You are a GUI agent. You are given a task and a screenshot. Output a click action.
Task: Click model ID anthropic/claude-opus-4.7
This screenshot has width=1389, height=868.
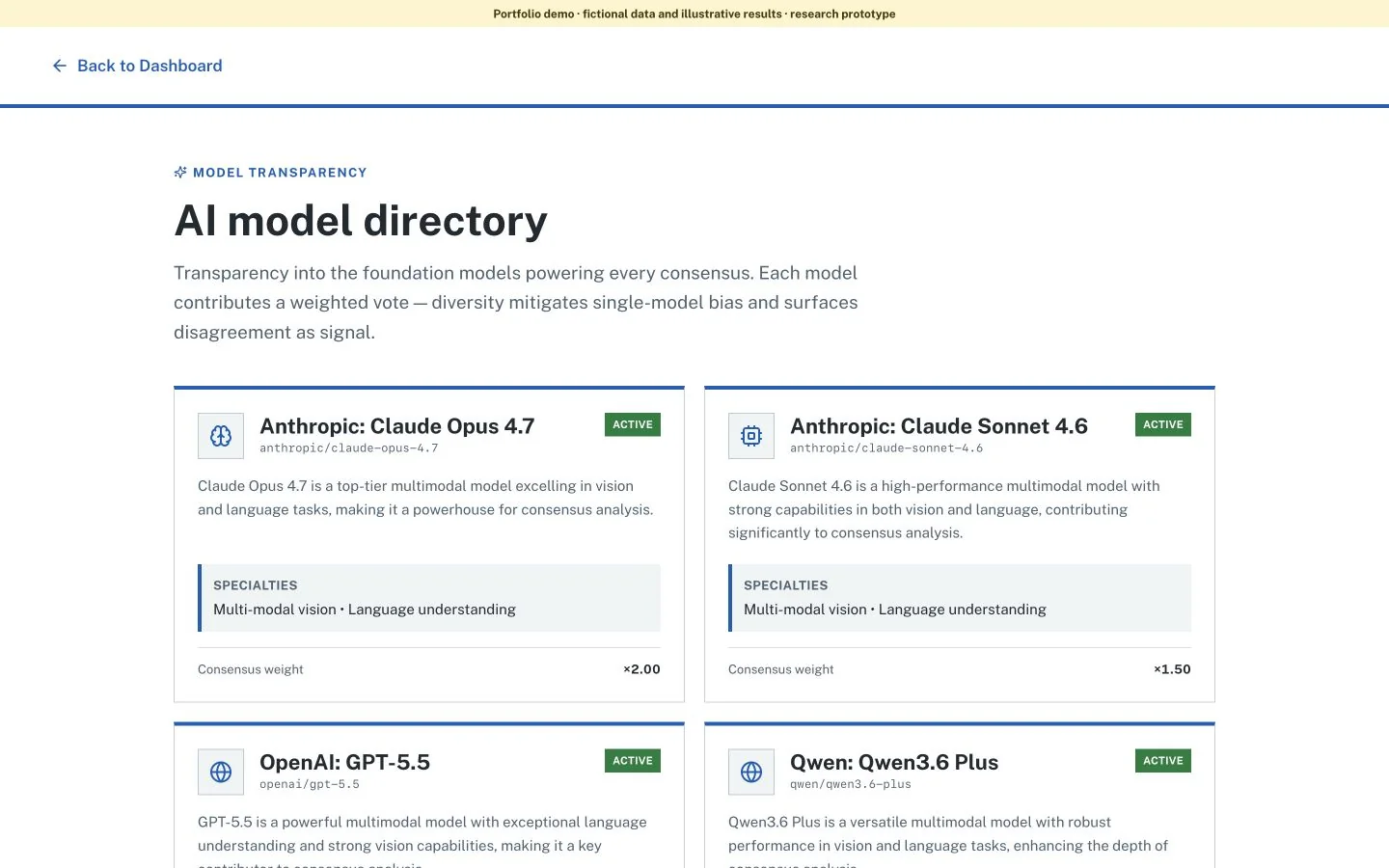[348, 448]
